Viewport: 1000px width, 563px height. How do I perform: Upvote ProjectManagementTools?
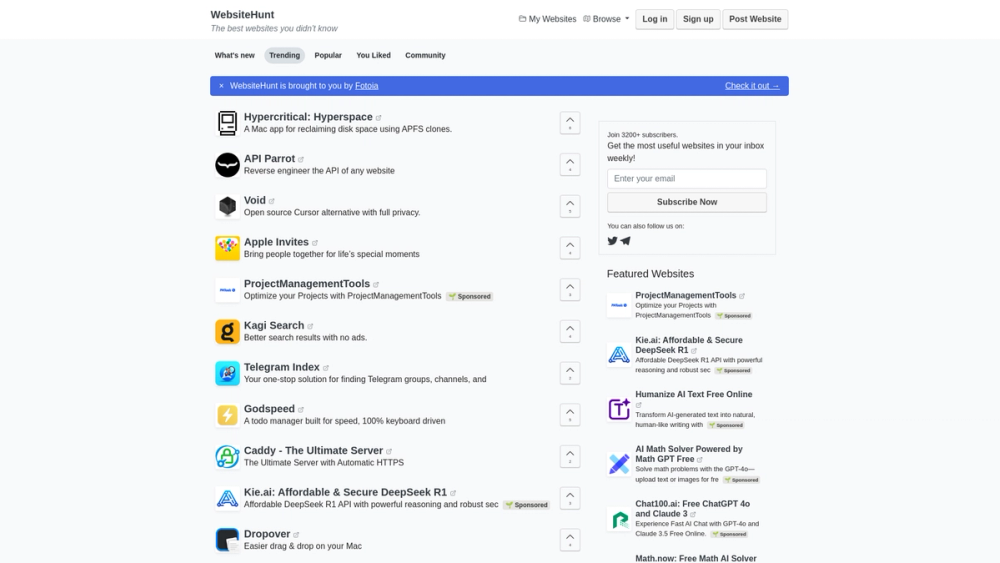[570, 289]
